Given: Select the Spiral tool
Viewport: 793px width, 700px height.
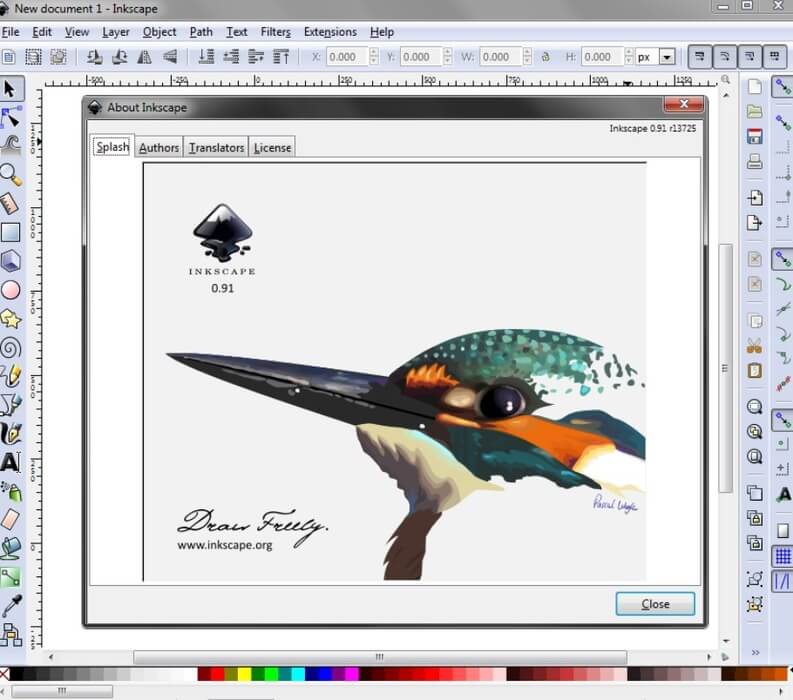Looking at the screenshot, I should 10,348.
